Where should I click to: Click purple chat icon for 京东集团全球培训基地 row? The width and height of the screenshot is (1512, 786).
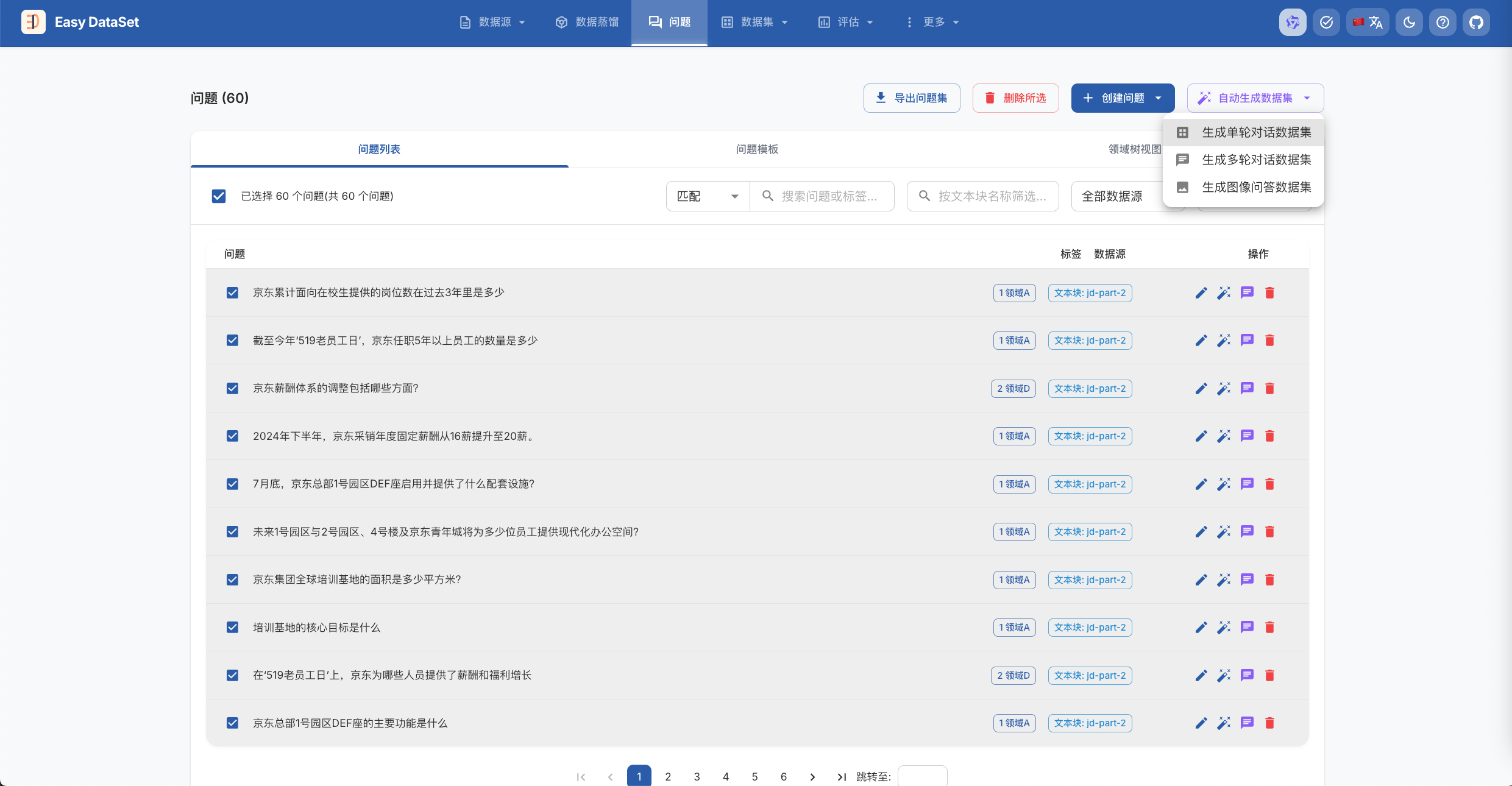pos(1247,579)
